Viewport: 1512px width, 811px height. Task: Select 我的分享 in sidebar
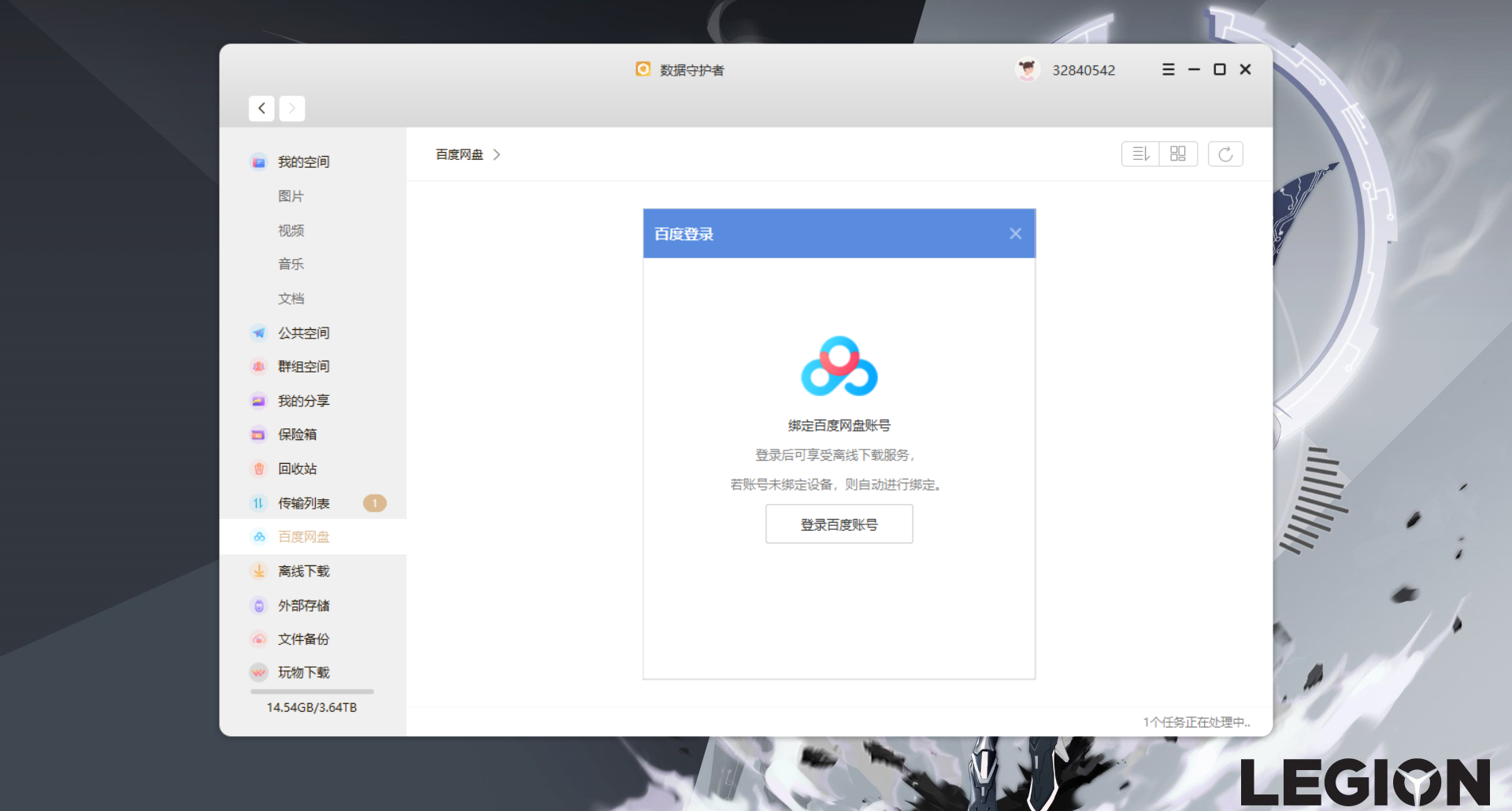coord(304,402)
